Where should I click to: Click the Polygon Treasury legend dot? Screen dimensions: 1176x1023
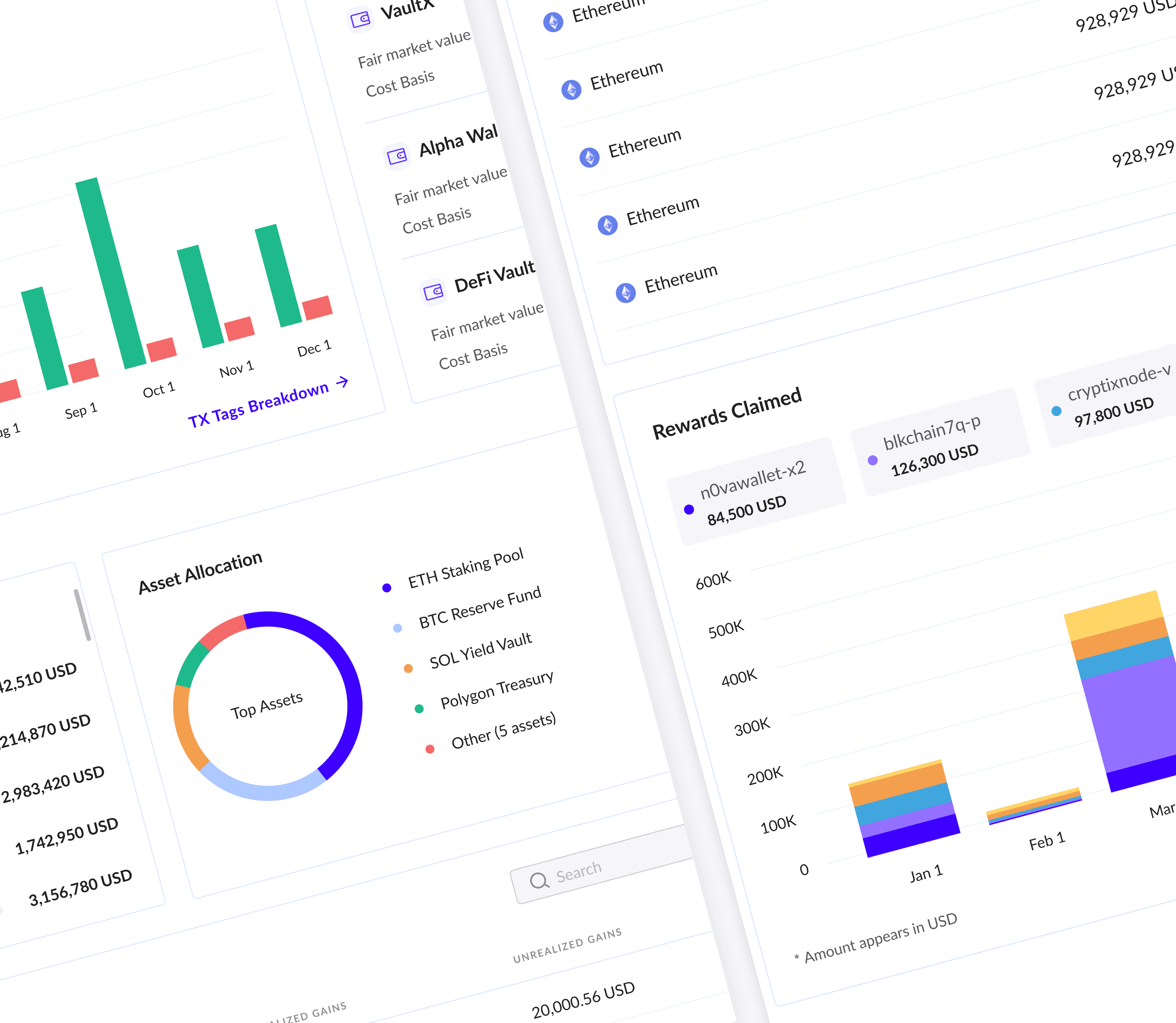(419, 708)
